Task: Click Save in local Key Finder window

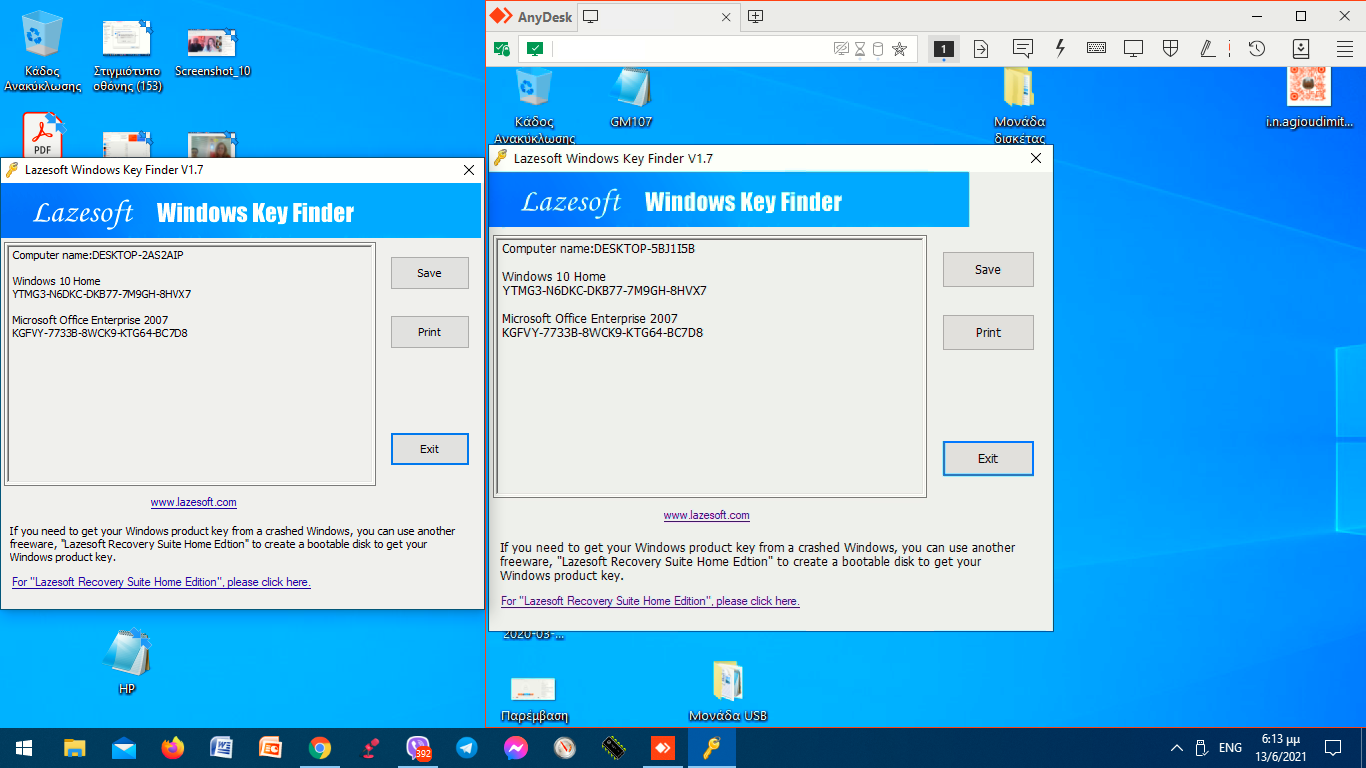Action: point(429,273)
